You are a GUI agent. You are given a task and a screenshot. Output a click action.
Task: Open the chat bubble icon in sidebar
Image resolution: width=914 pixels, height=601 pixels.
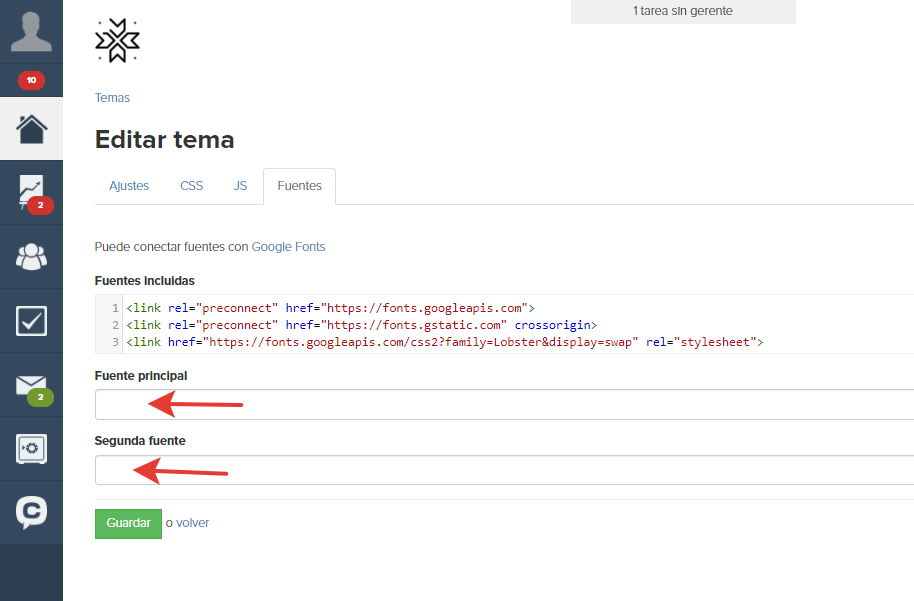point(31,512)
